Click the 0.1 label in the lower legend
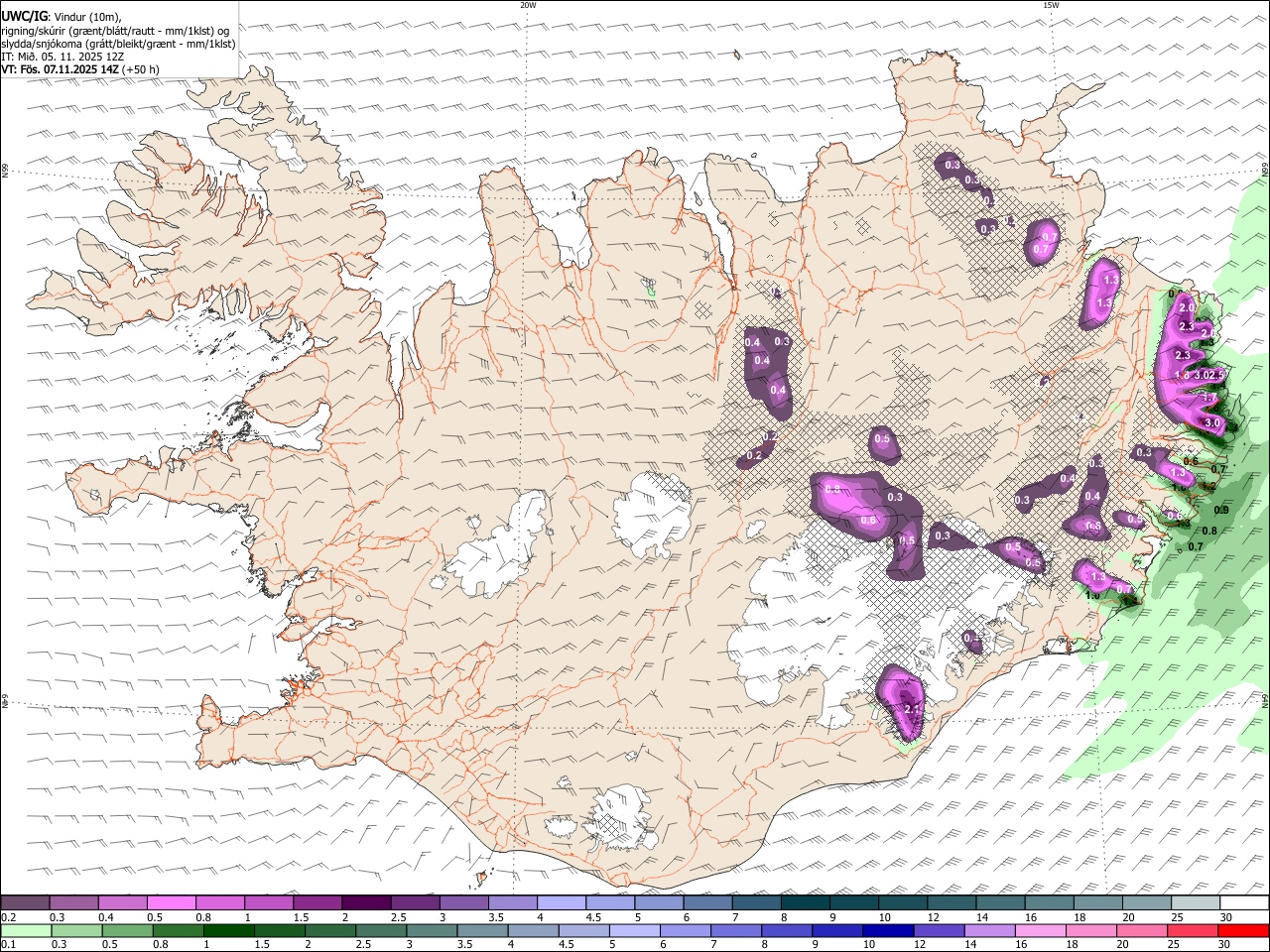The width and height of the screenshot is (1270, 952). 9,945
